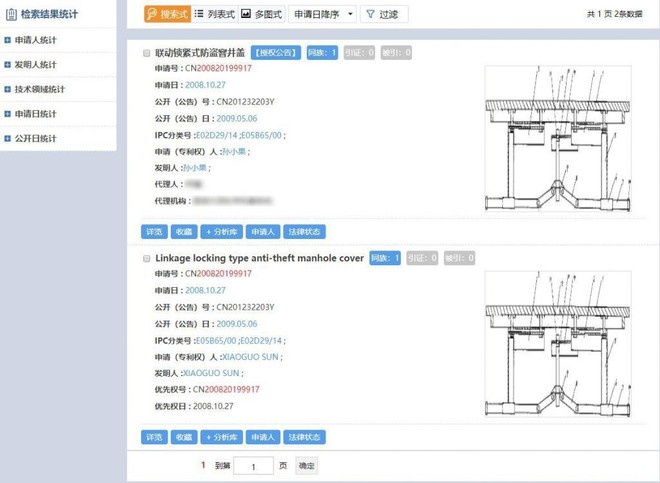Click applicant 孙小果 in first result
The height and width of the screenshot is (483, 660).
(234, 152)
